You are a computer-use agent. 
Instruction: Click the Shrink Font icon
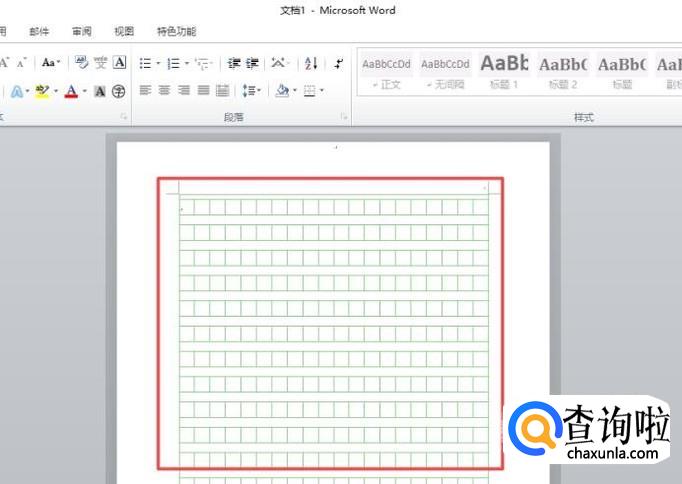click(21, 63)
